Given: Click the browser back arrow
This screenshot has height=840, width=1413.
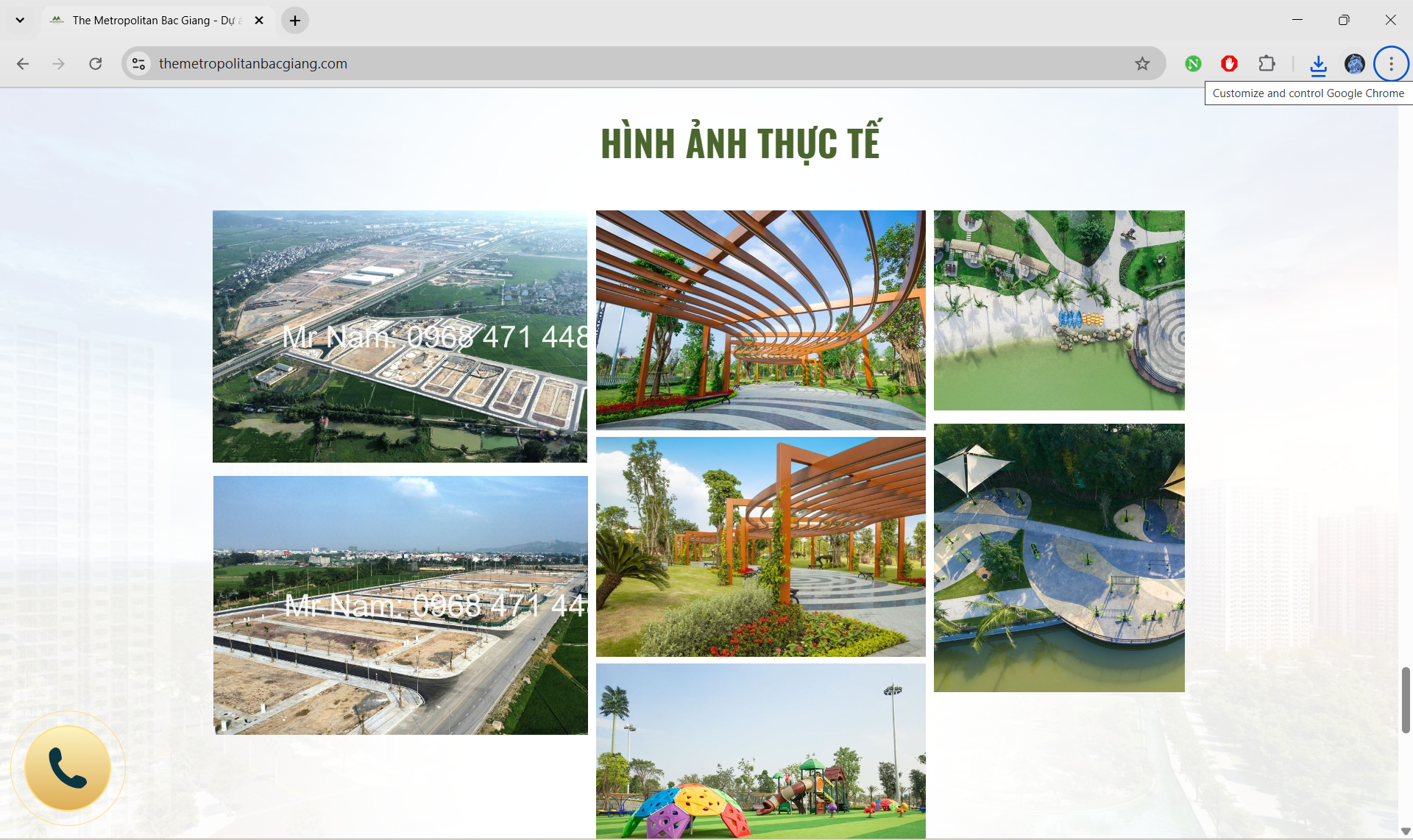Looking at the screenshot, I should click(23, 64).
